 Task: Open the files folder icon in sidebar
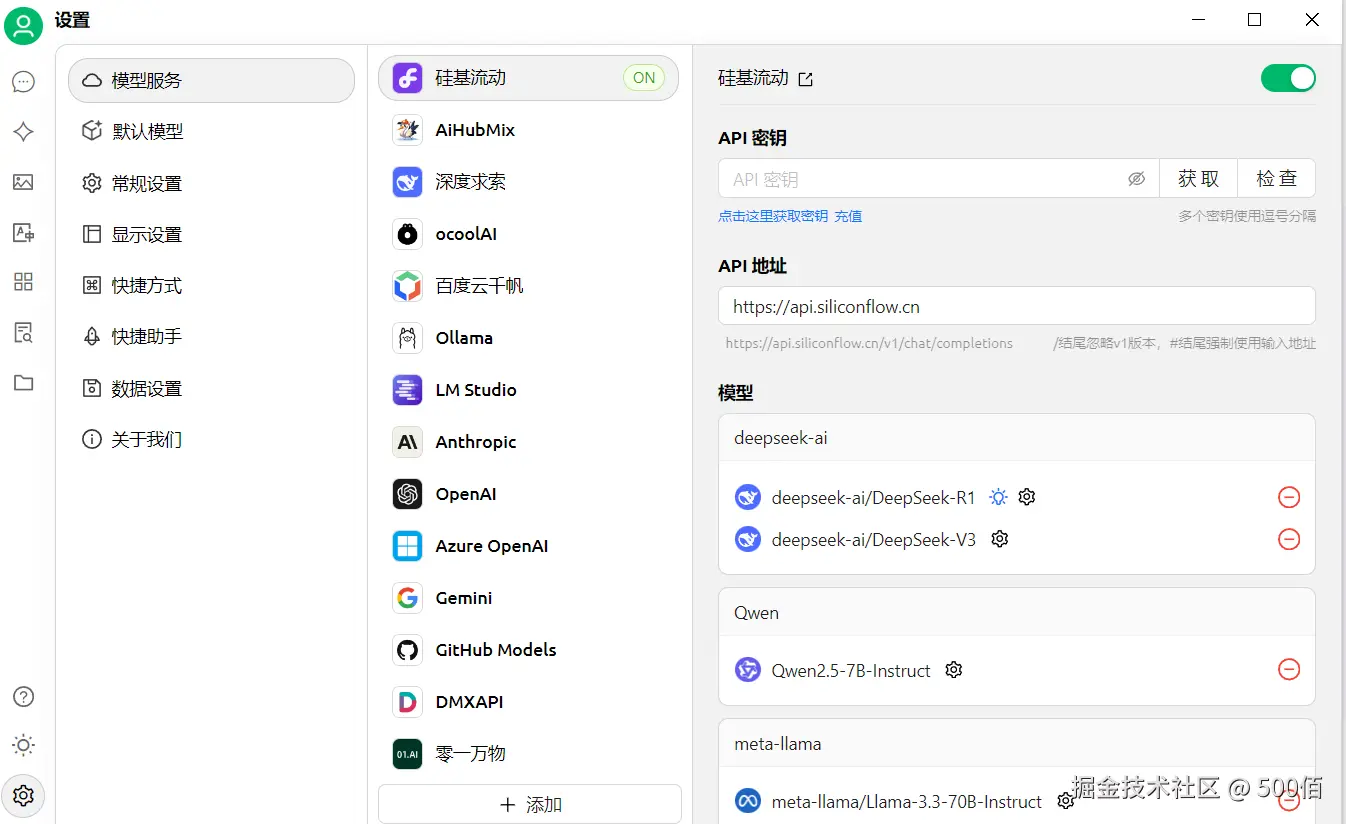23,382
